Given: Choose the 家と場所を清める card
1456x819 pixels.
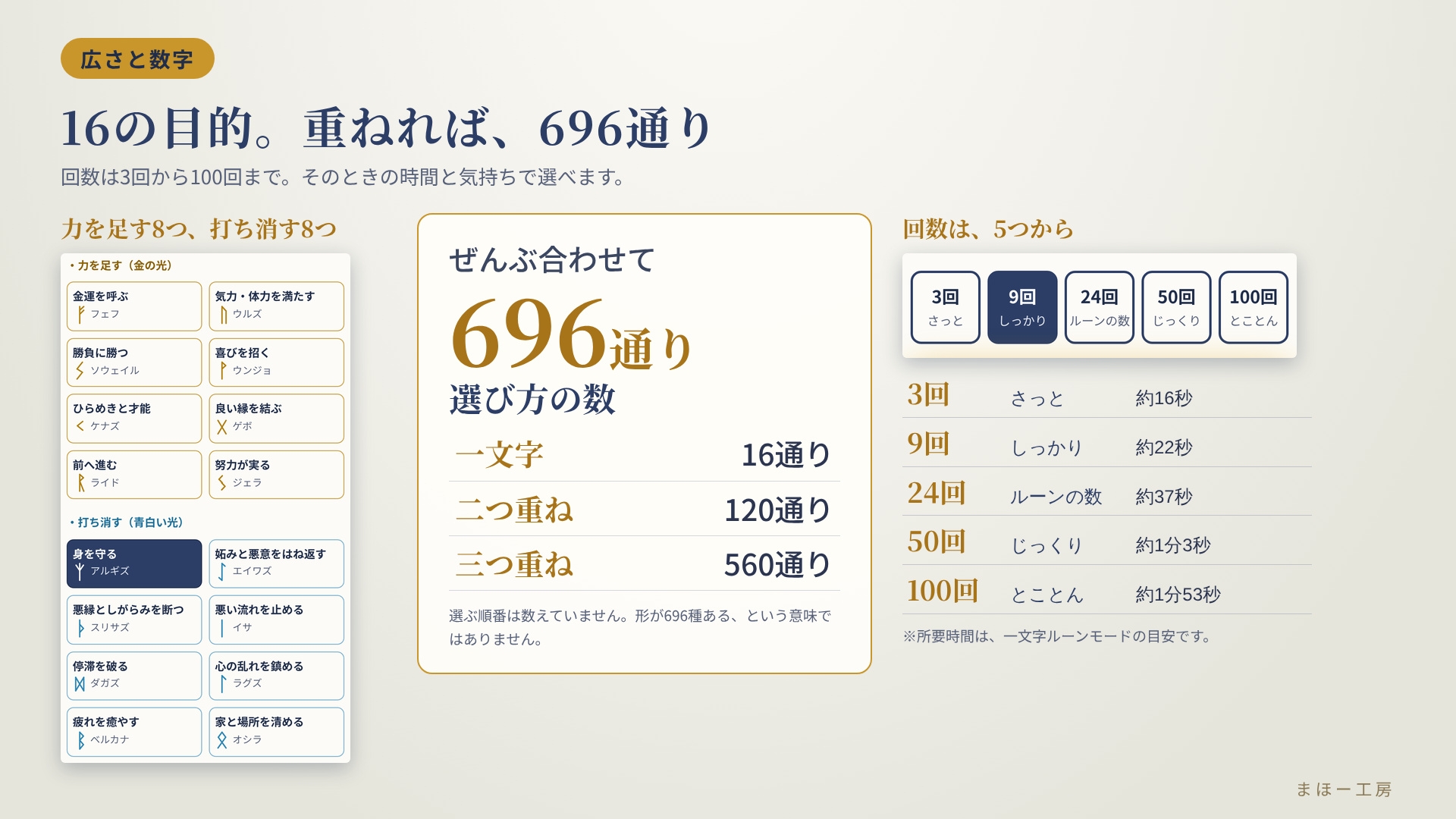Looking at the screenshot, I should [277, 732].
